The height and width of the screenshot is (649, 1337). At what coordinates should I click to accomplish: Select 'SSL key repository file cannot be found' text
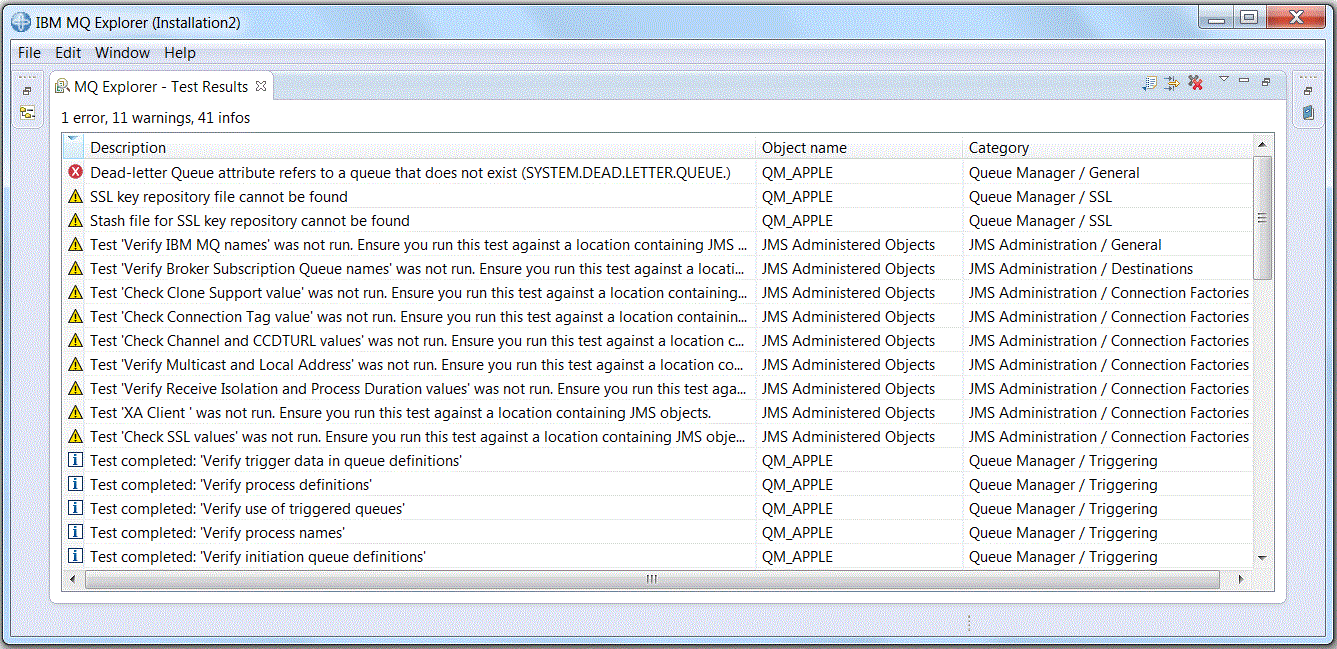[219, 197]
